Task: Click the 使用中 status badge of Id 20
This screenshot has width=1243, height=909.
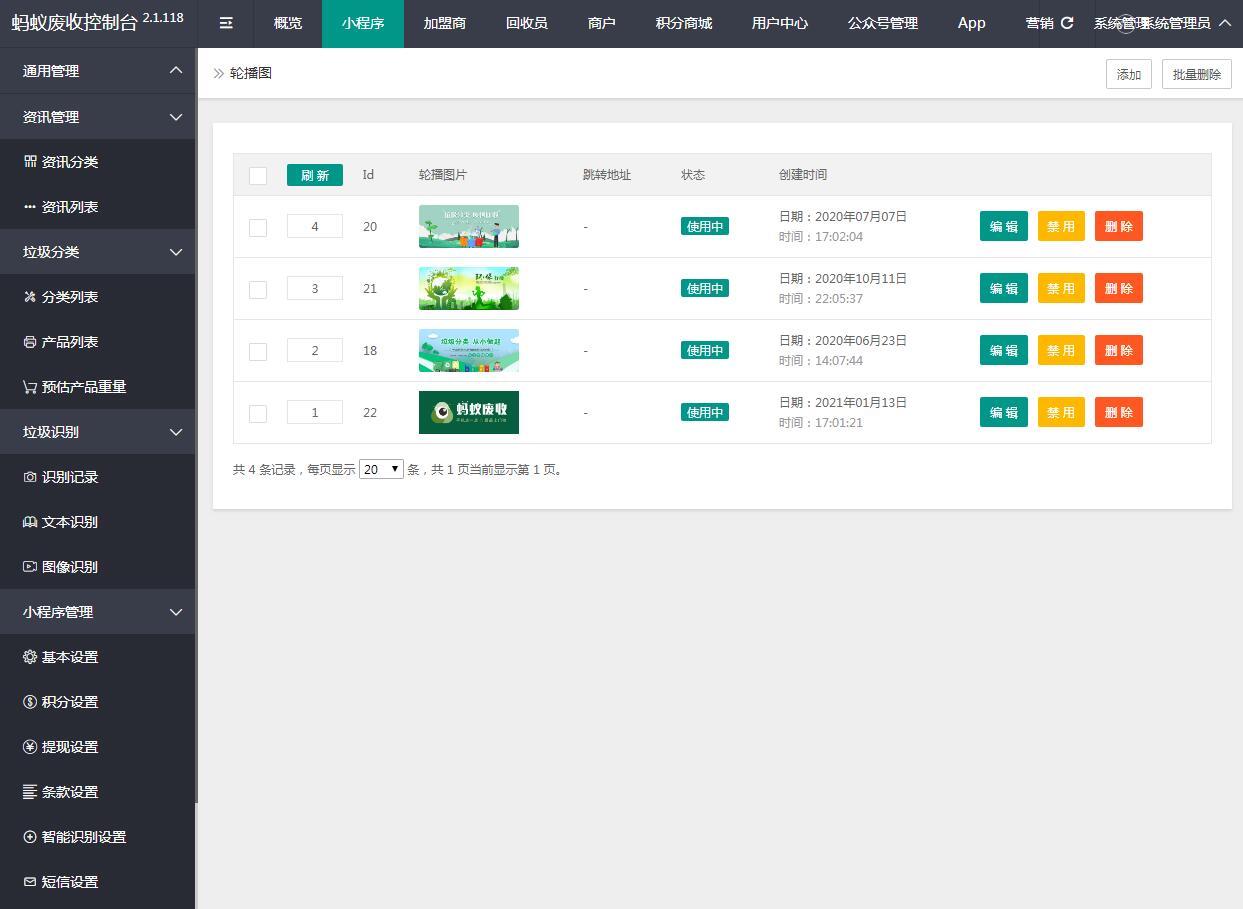Action: [705, 226]
